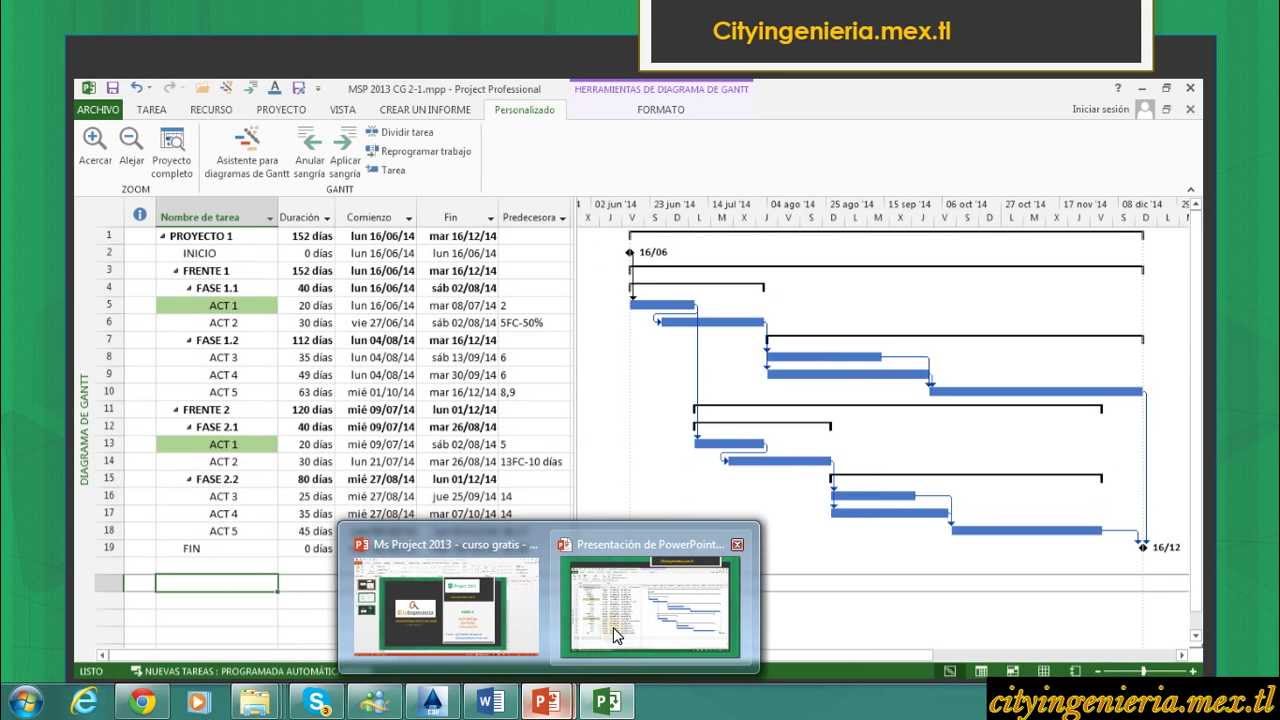Click Iniciar sesión to sign in
The image size is (1280, 720).
[1100, 110]
